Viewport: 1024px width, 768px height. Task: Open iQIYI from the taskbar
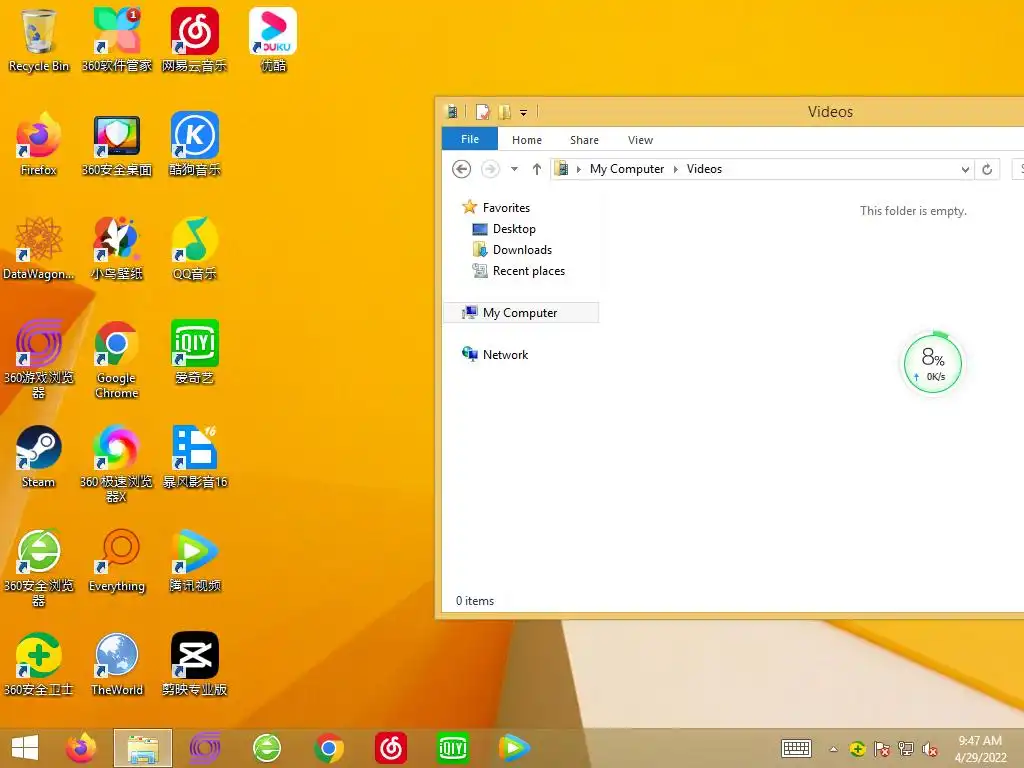[453, 748]
